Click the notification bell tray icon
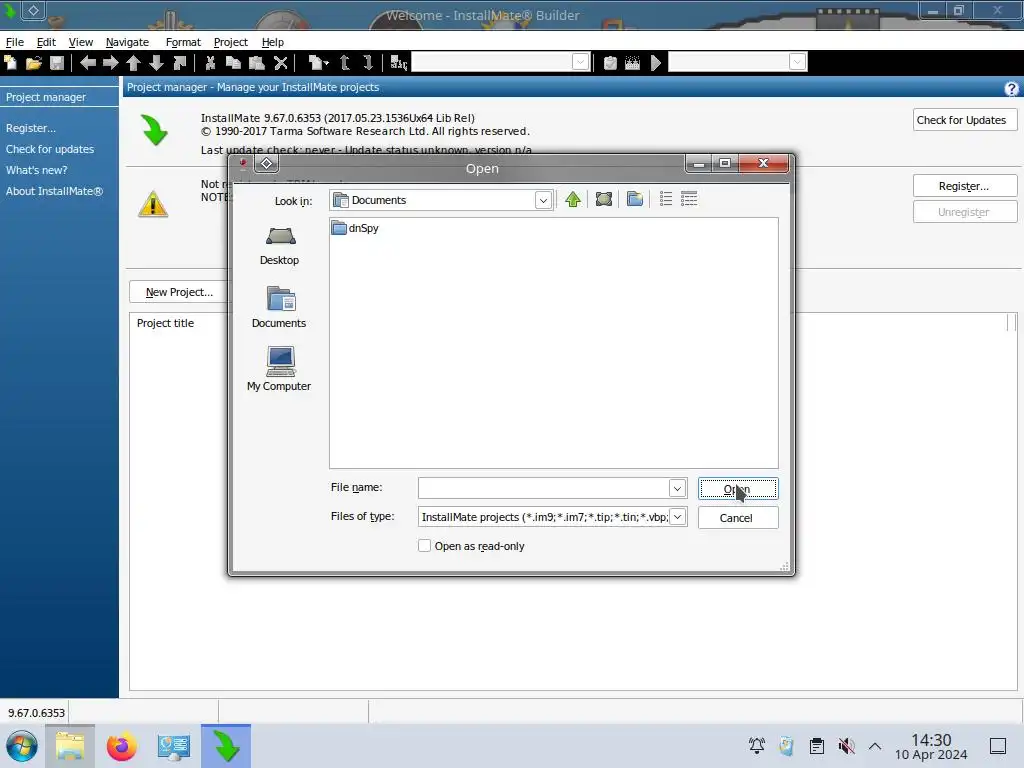 click(757, 746)
